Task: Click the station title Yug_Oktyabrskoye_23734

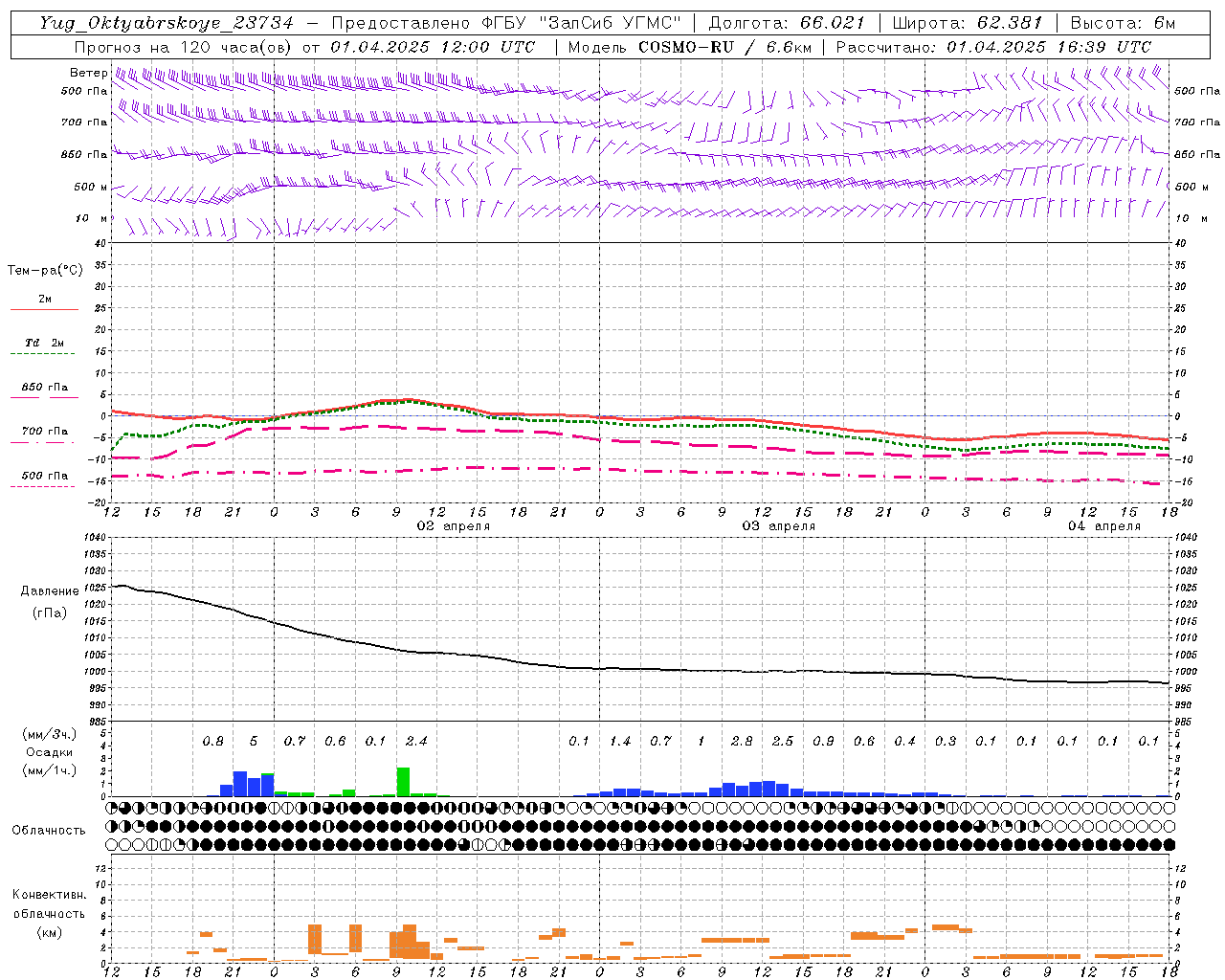Action: (167, 23)
